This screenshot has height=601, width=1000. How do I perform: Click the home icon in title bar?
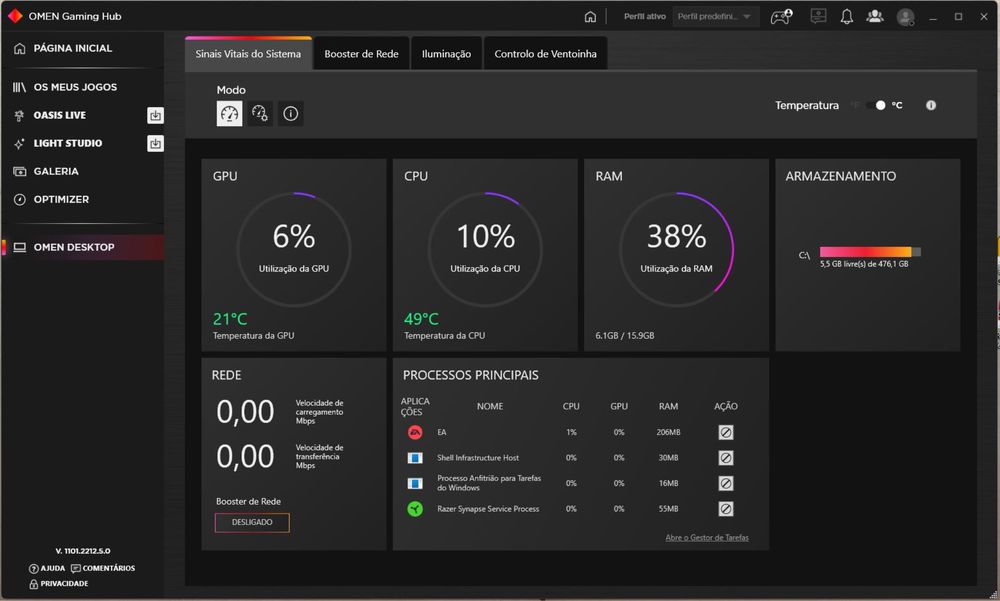click(591, 17)
